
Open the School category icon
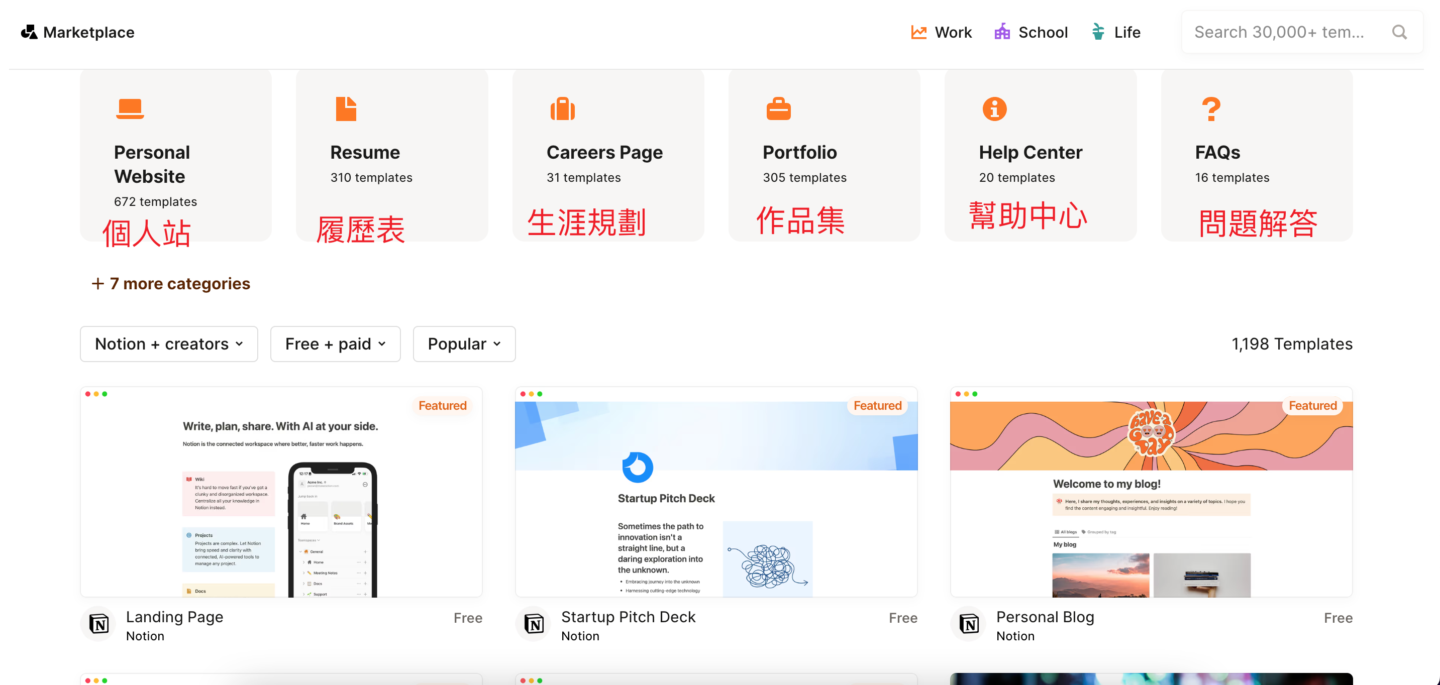click(1002, 32)
